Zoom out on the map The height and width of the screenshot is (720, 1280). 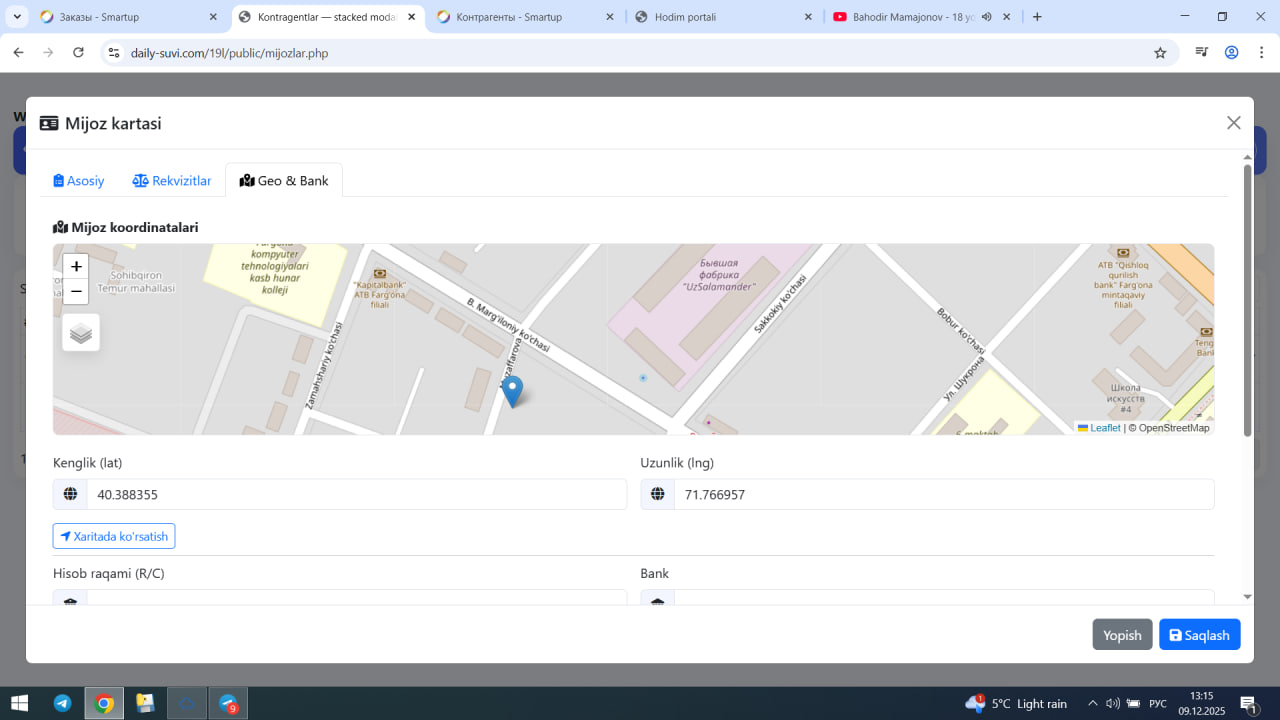click(x=76, y=292)
